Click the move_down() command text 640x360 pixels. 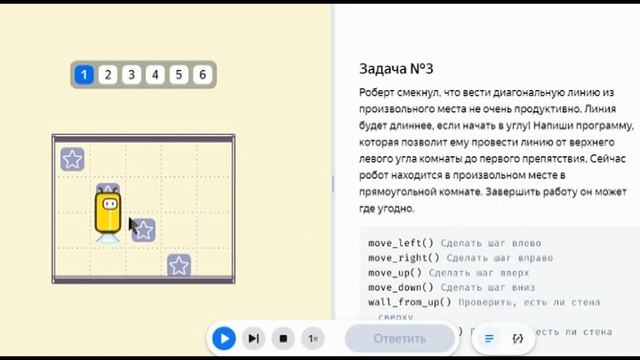(x=401, y=287)
